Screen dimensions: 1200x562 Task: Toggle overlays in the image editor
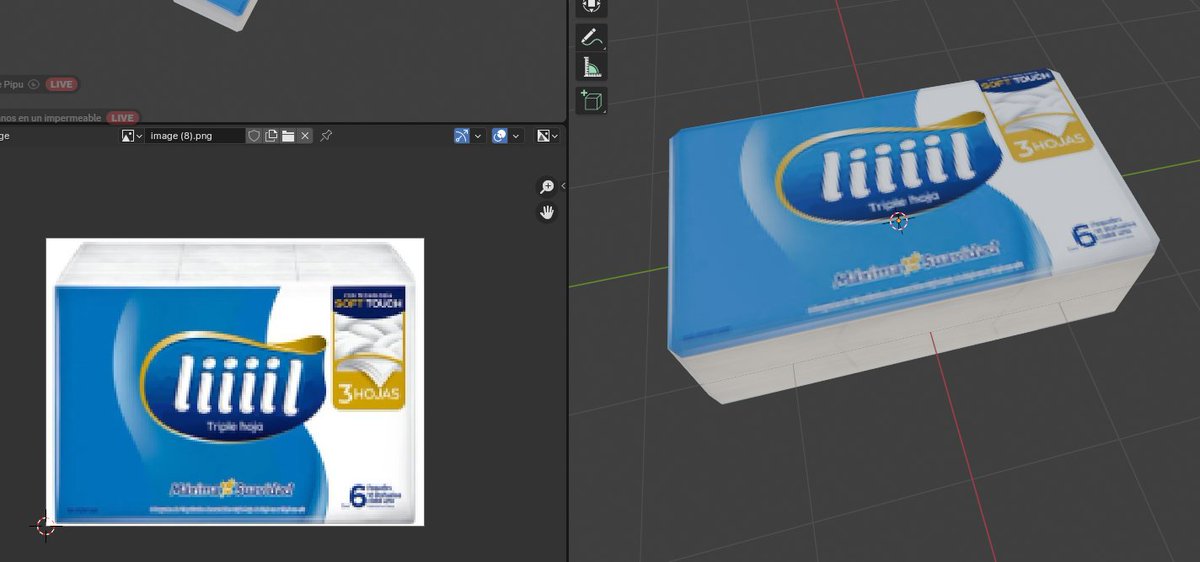(x=500, y=135)
